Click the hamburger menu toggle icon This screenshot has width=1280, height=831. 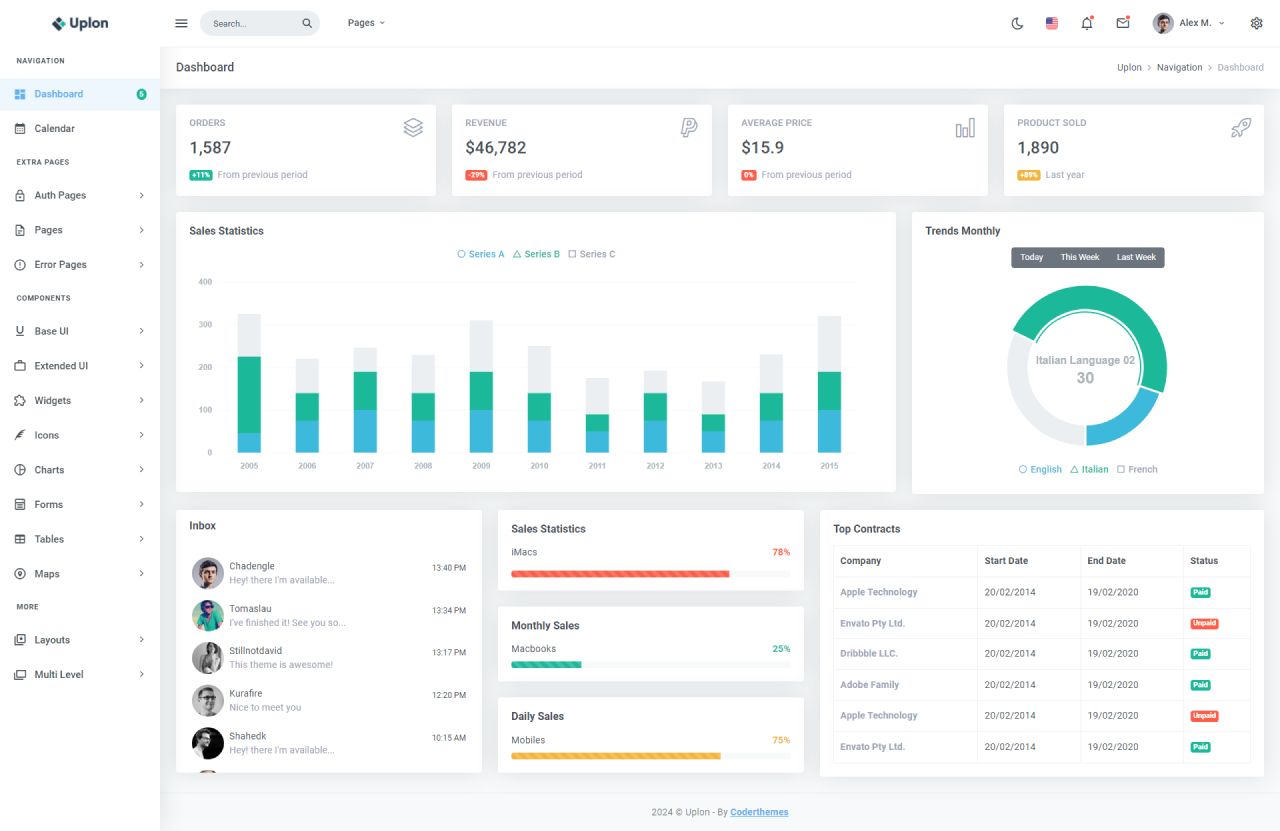click(x=181, y=23)
